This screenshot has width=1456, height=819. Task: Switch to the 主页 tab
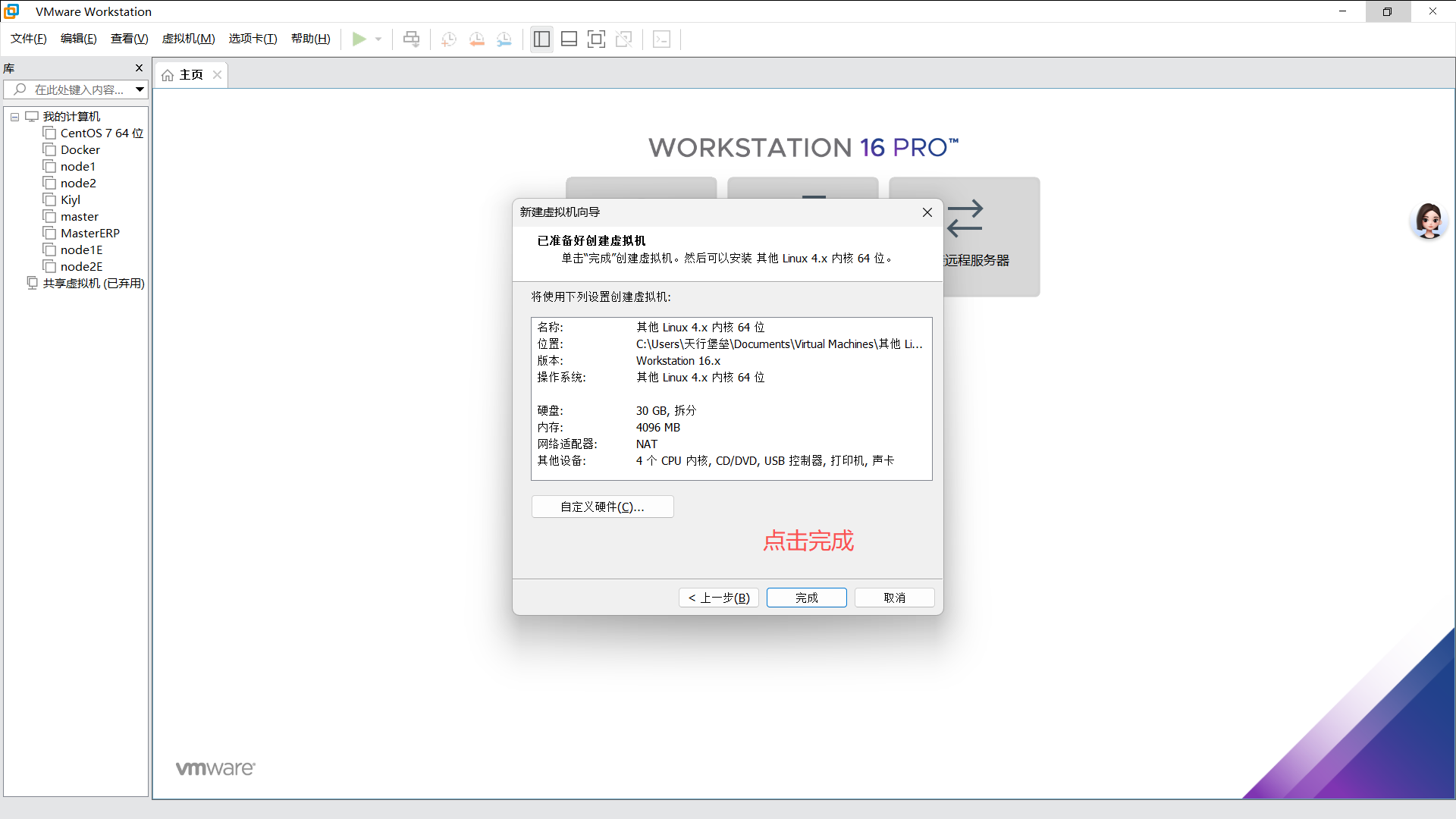coord(190,74)
